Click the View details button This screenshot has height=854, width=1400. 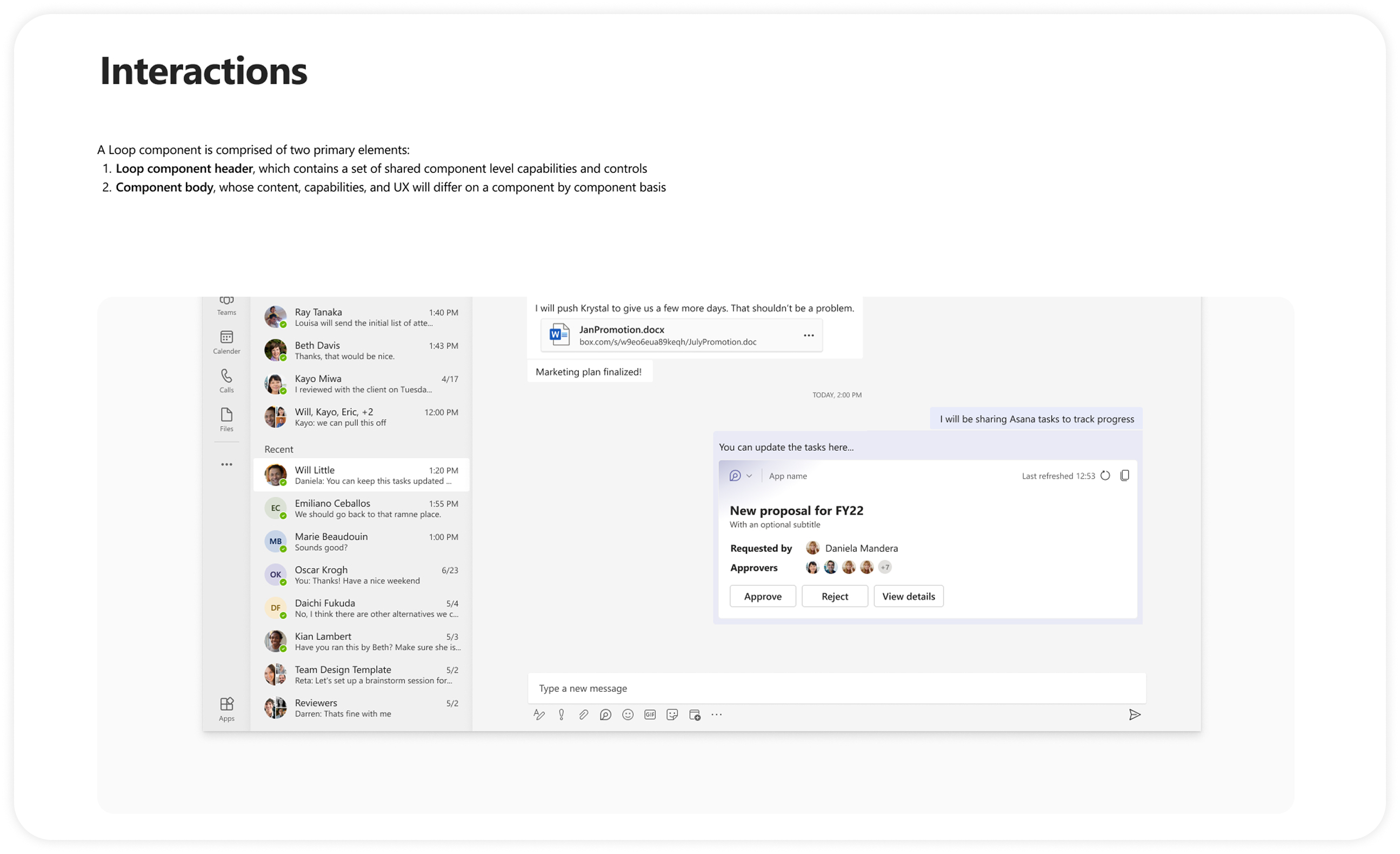coord(908,596)
